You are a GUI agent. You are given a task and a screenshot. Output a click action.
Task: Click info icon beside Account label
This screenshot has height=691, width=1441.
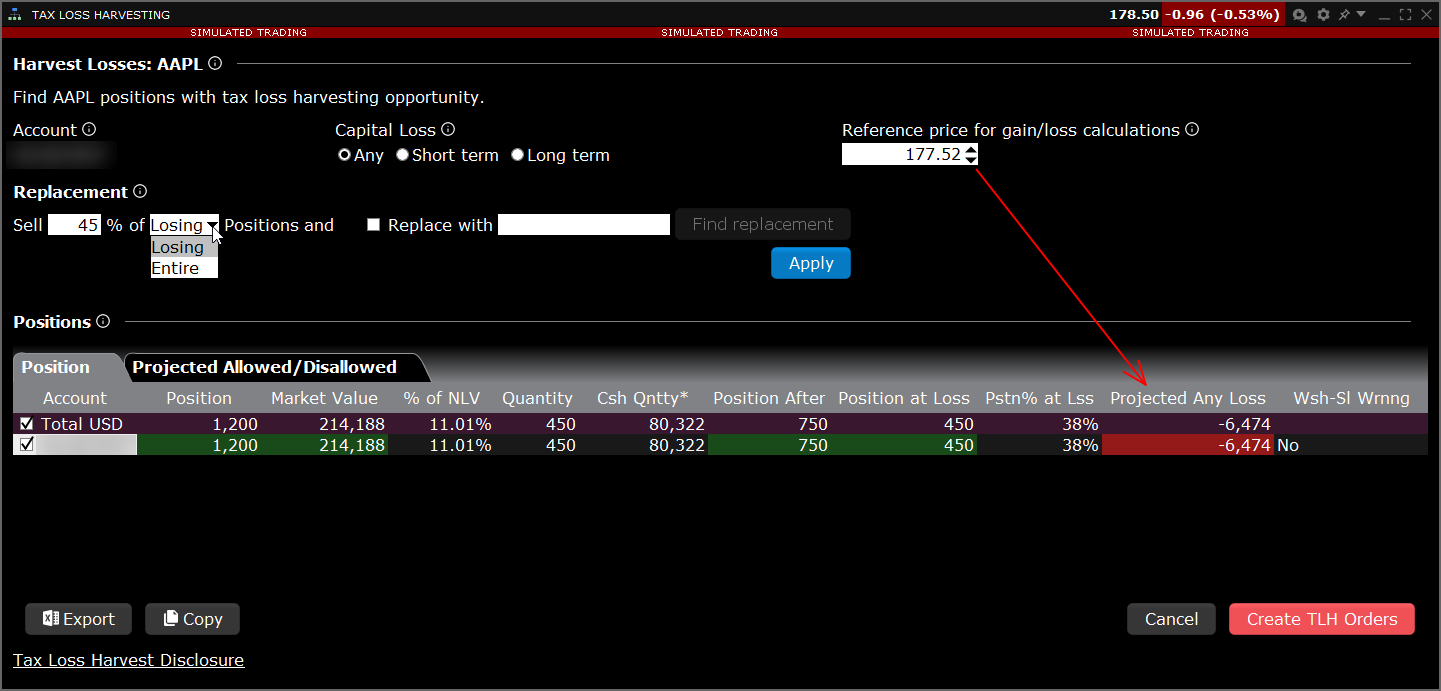[x=89, y=130]
